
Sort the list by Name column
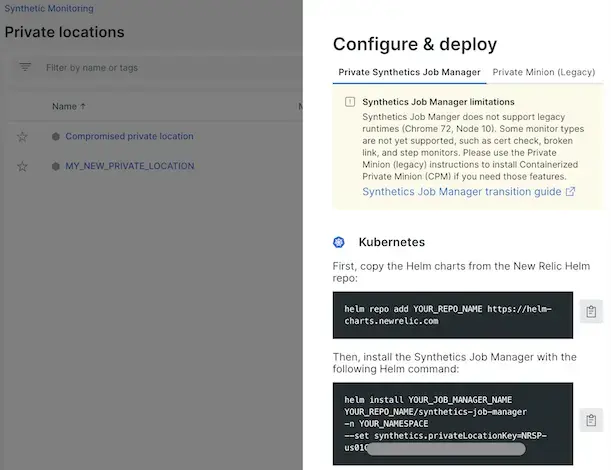[69, 106]
